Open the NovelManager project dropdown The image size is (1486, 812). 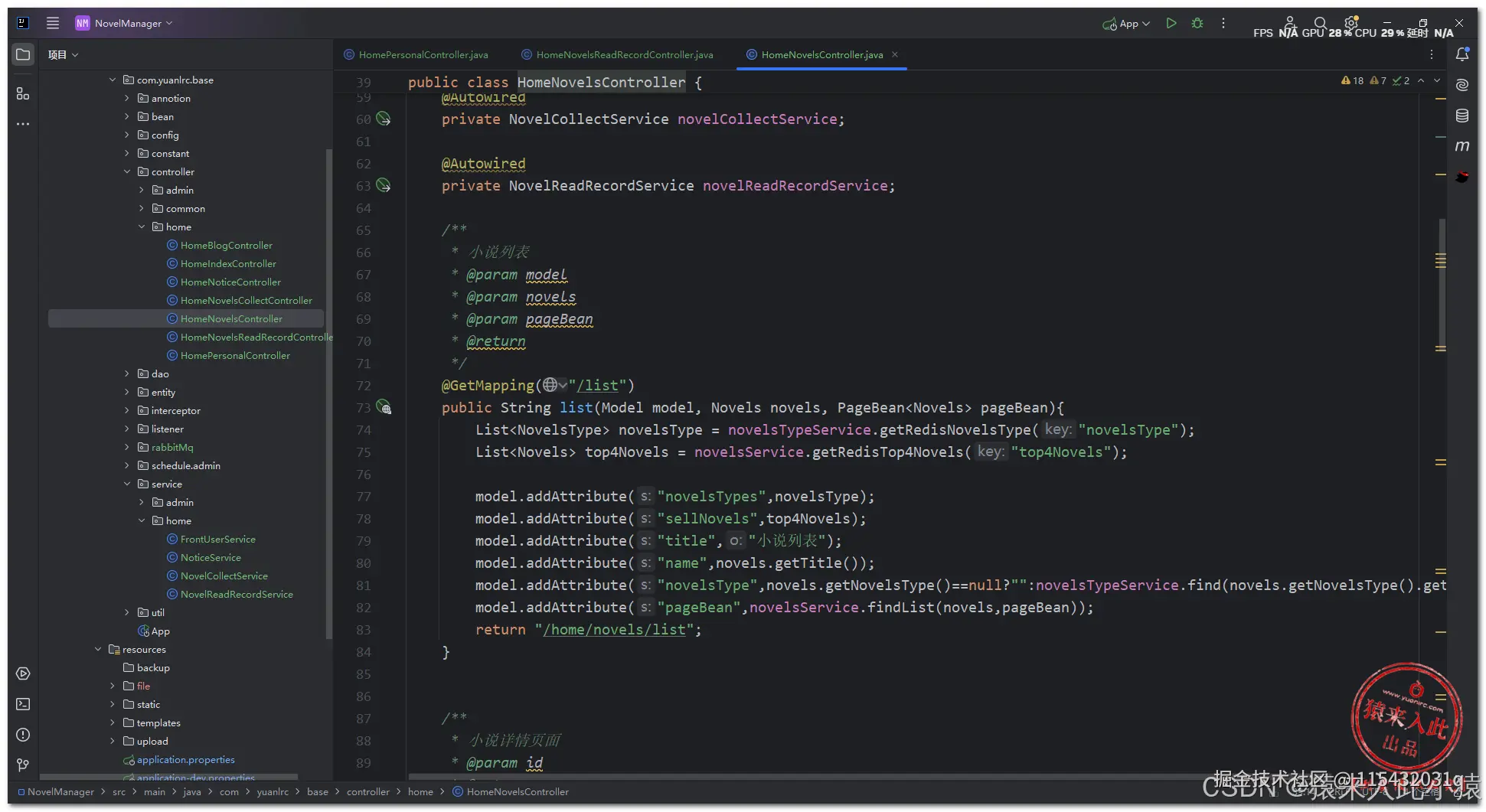pyautogui.click(x=123, y=23)
